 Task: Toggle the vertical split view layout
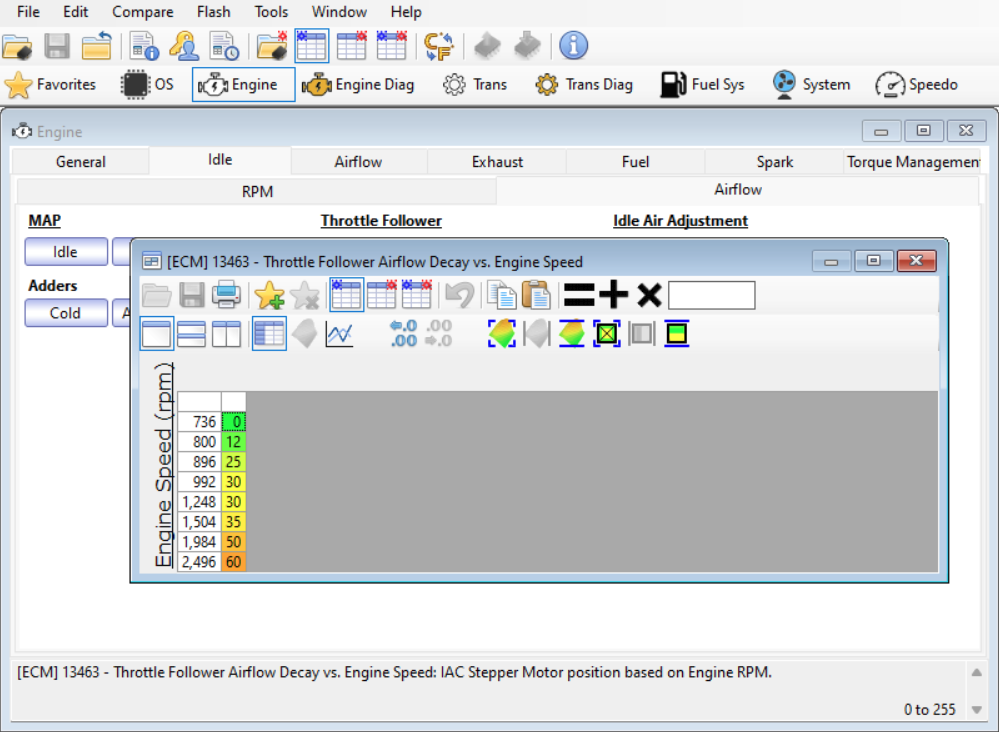(226, 334)
